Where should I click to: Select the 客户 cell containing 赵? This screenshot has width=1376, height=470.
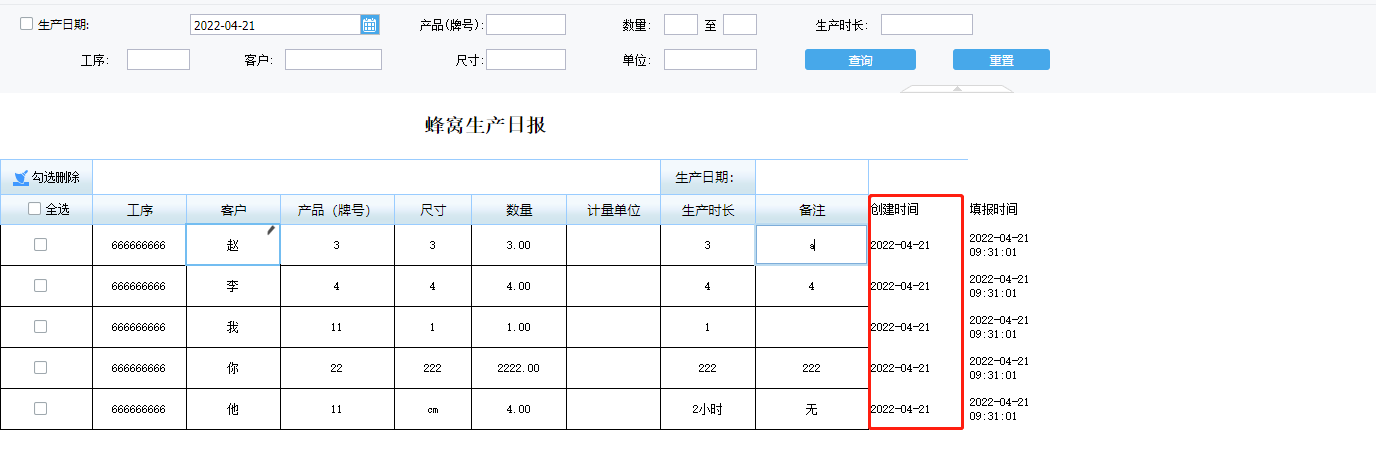click(233, 245)
